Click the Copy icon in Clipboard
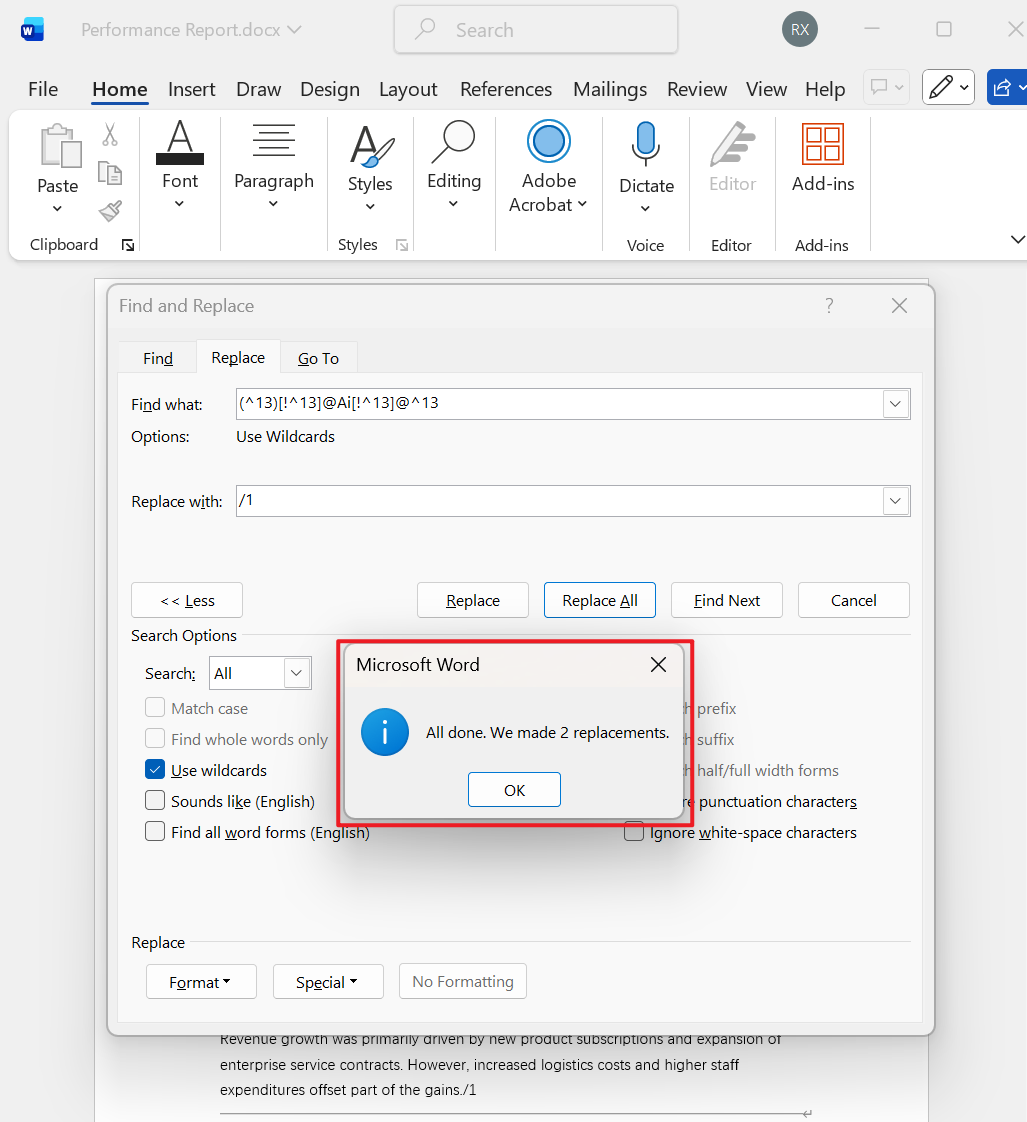 click(110, 172)
